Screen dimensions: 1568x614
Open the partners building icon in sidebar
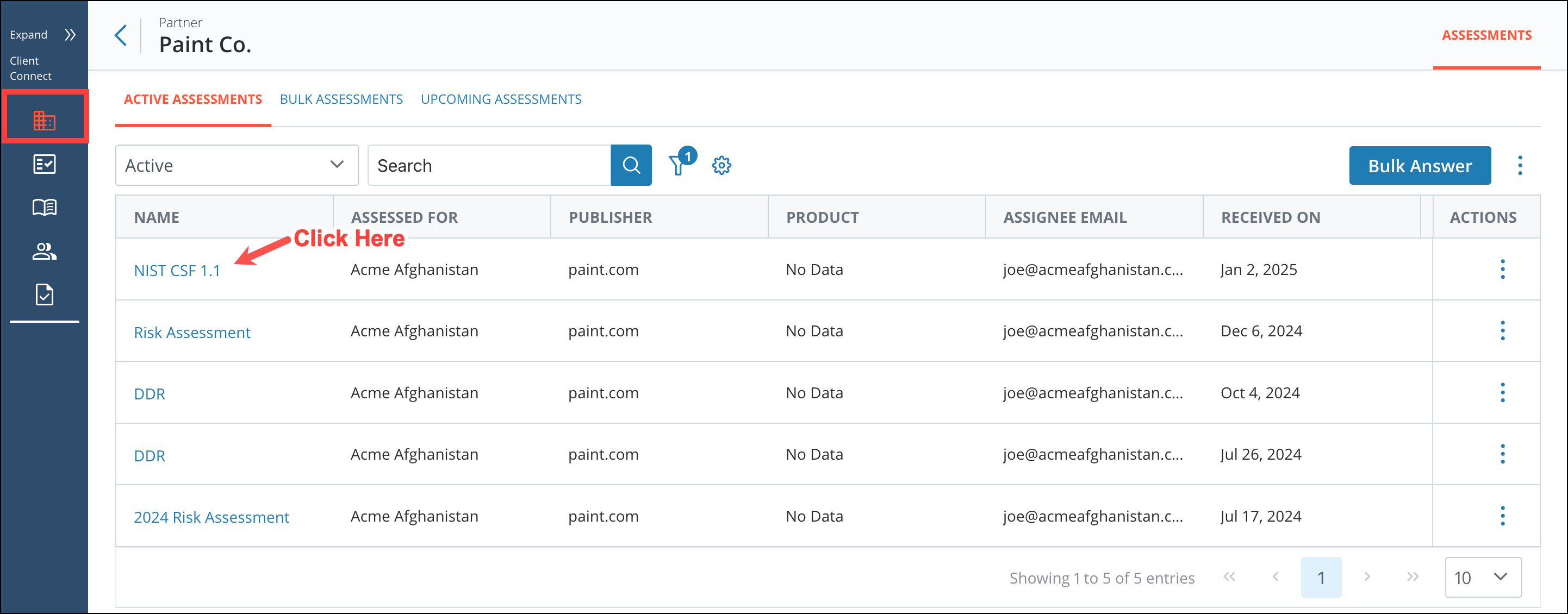pyautogui.click(x=45, y=121)
